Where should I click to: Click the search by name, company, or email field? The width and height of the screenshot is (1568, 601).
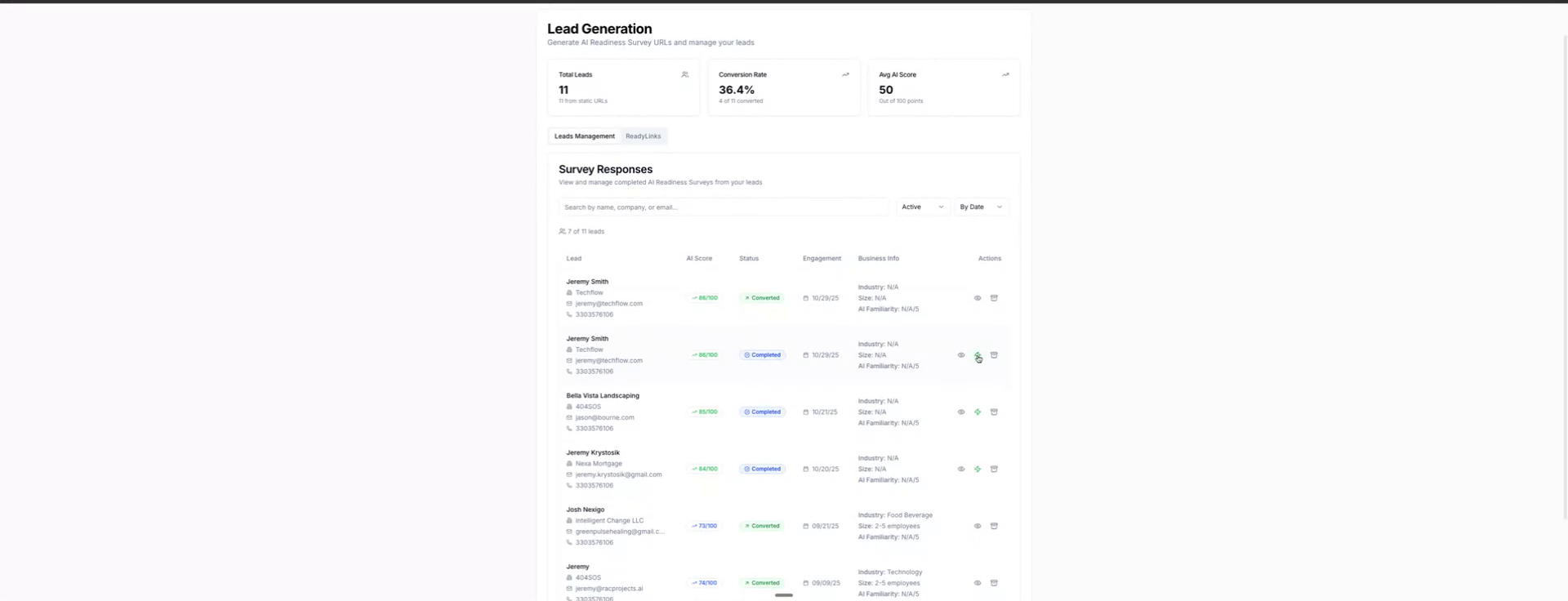pyautogui.click(x=724, y=207)
